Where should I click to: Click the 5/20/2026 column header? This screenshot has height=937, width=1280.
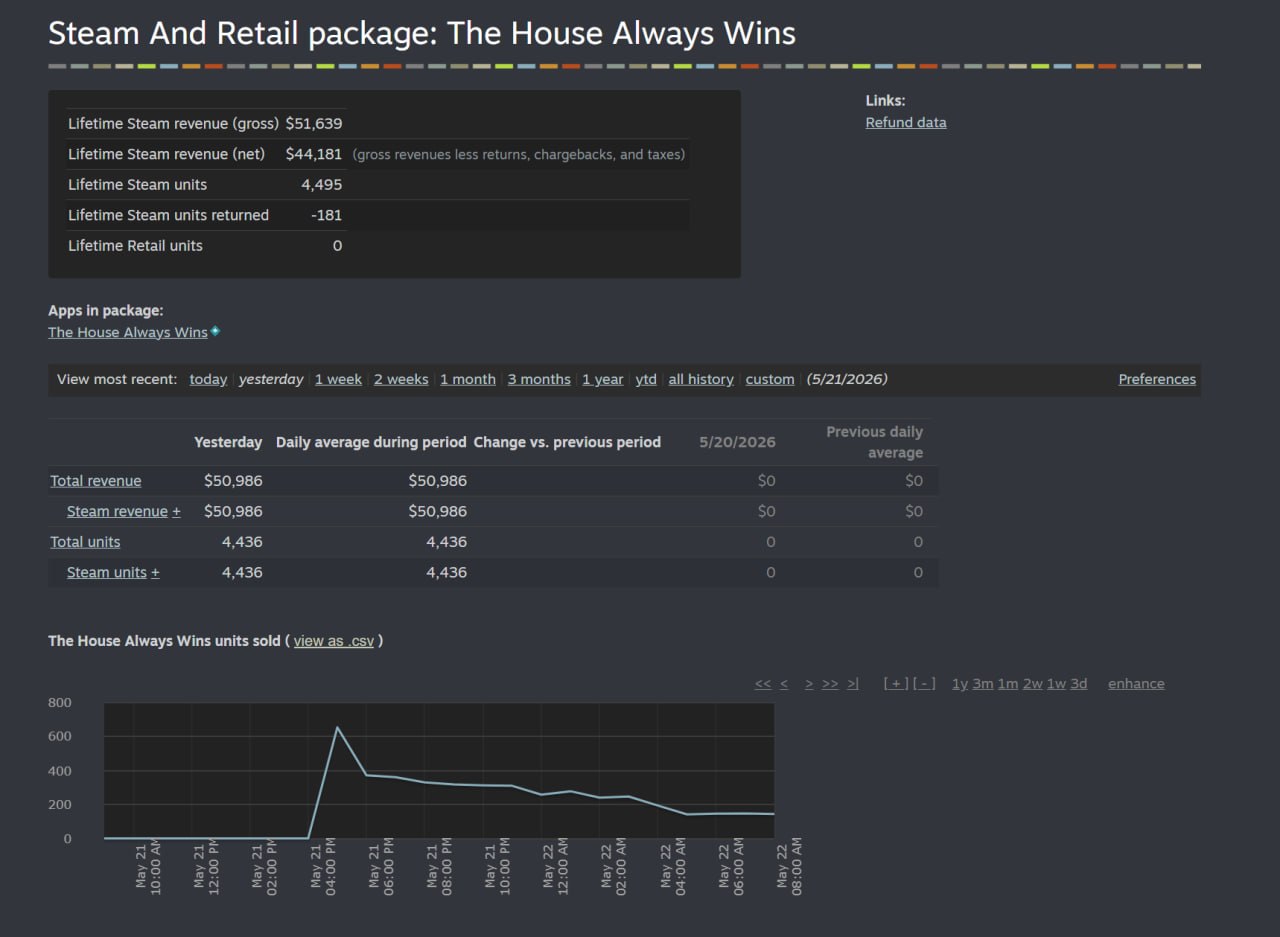(737, 442)
